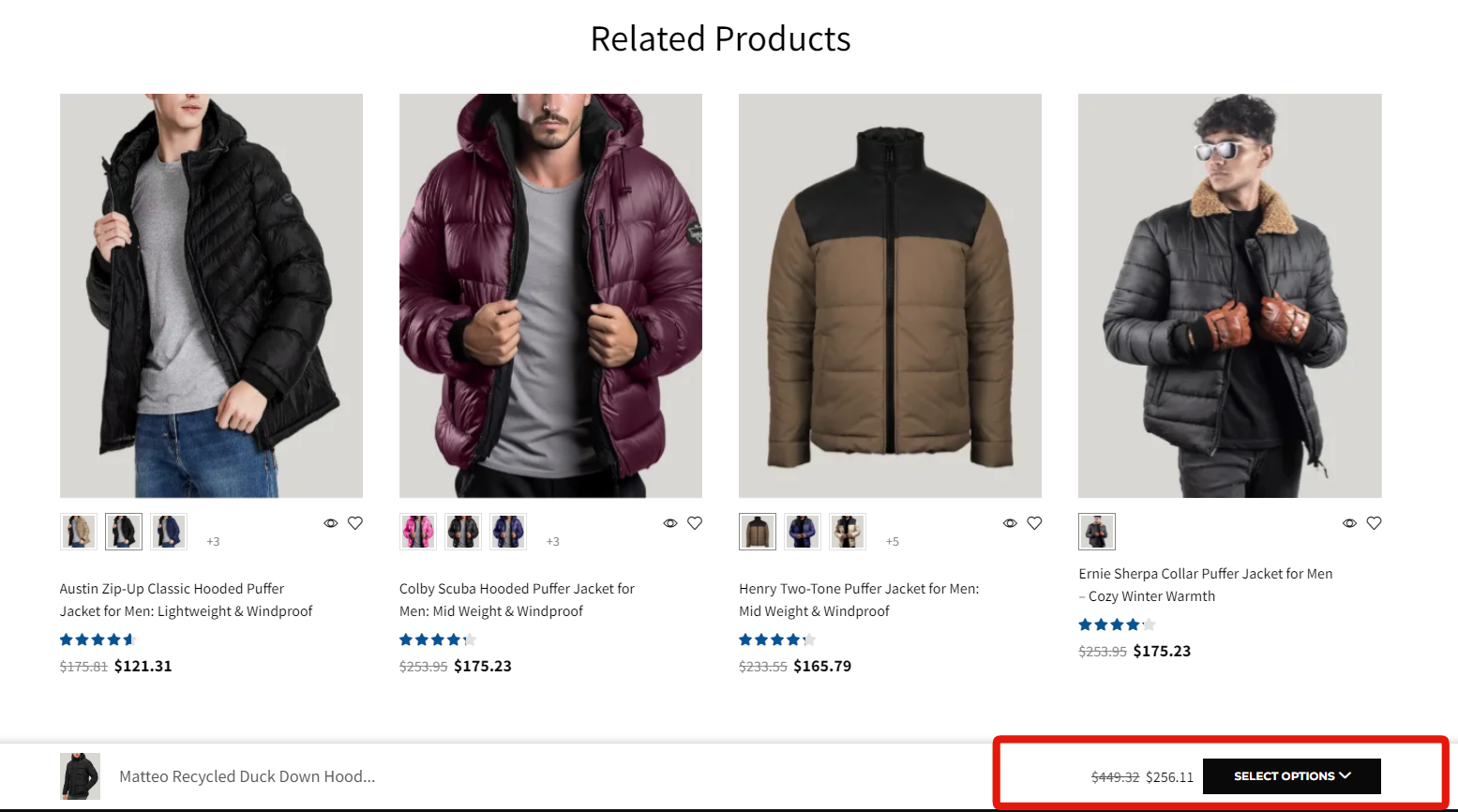
Task: Add Ernie Sherpa Collar jacket to wishlist
Action: pos(1374,523)
